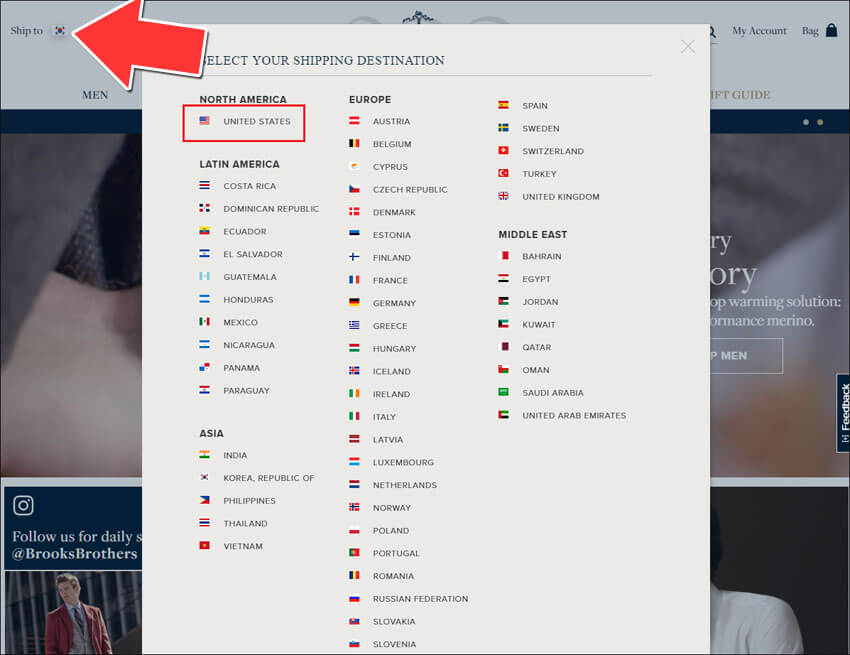This screenshot has height=655, width=850.
Task: Click the South Korea flag next to Ship to
Action: [x=60, y=31]
